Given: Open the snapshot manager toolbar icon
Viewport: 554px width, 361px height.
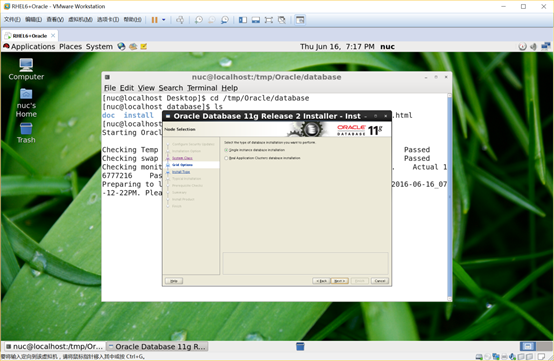Looking at the screenshot, I should point(225,20).
